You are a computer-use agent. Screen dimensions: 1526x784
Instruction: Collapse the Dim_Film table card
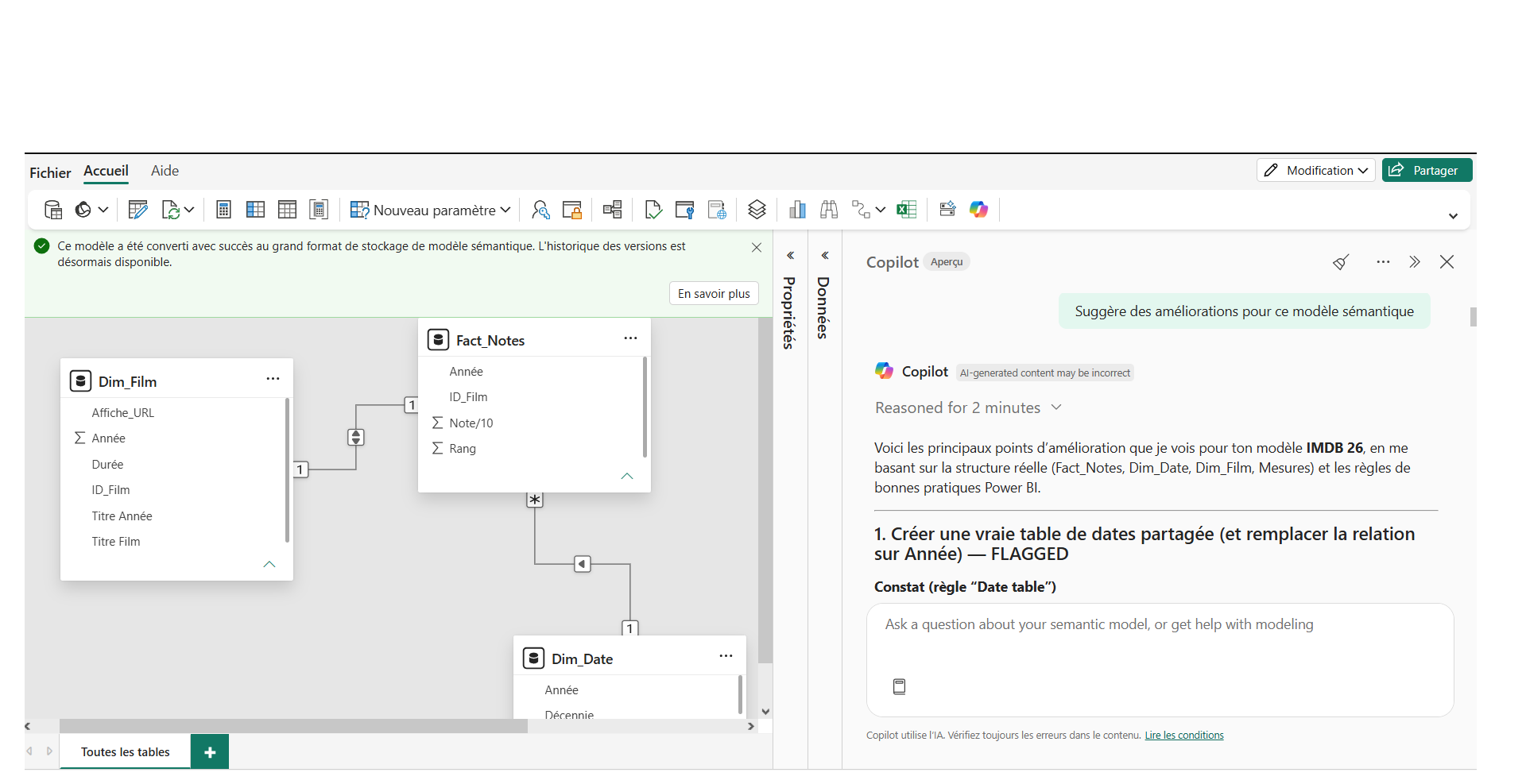click(269, 564)
